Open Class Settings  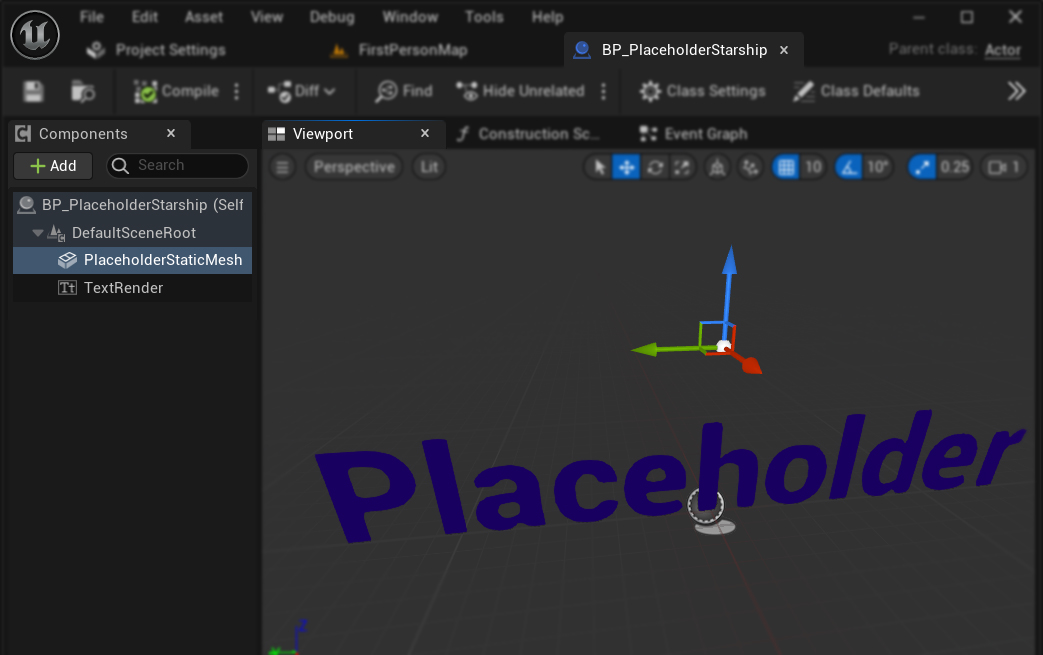click(702, 91)
